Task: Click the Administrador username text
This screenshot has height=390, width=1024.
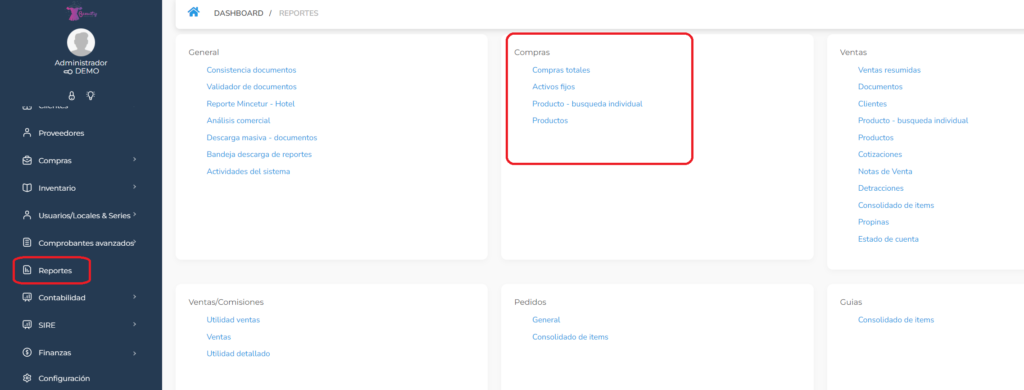Action: (81, 63)
